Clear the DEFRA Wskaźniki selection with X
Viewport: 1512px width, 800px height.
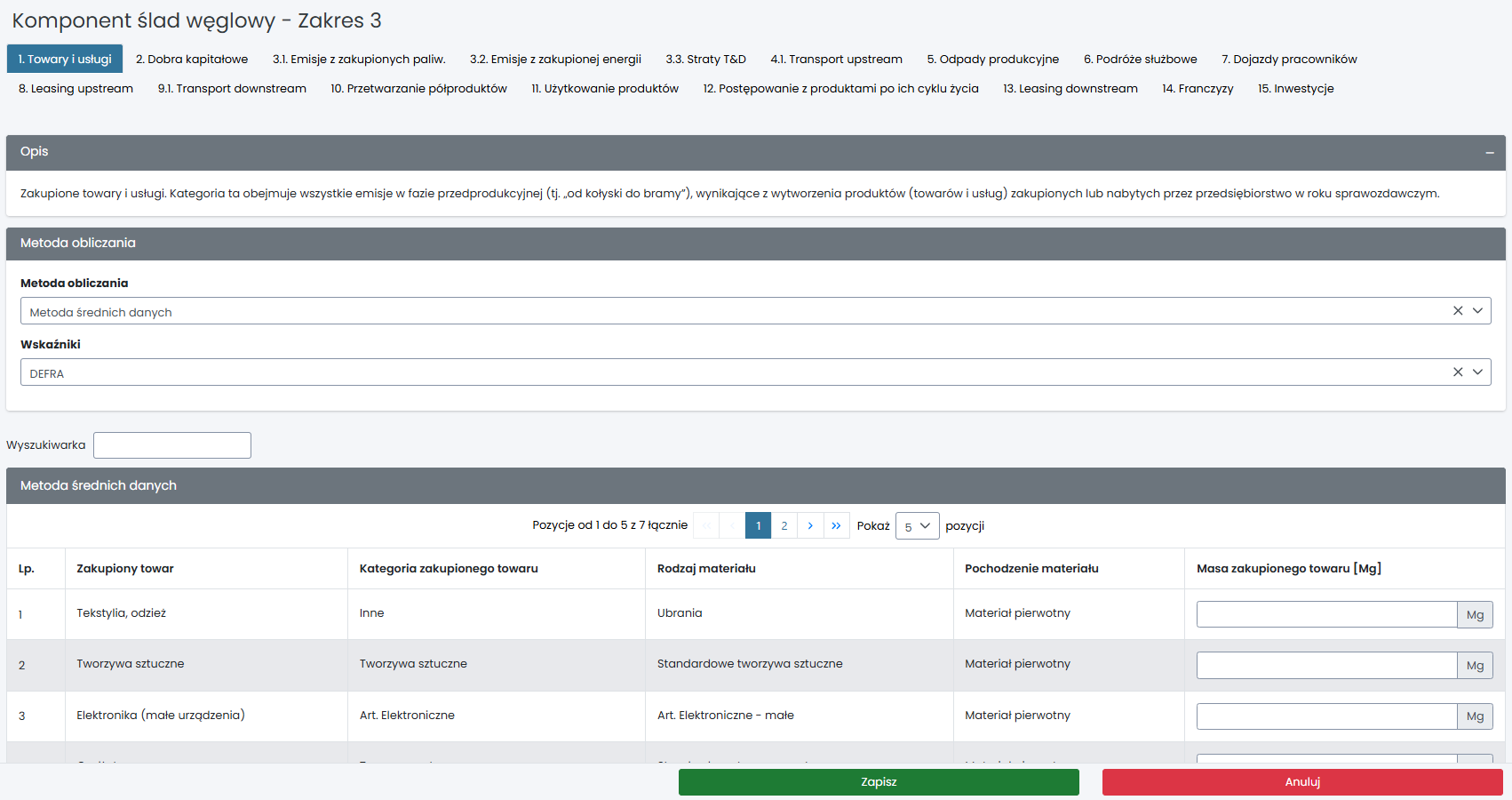point(1457,372)
